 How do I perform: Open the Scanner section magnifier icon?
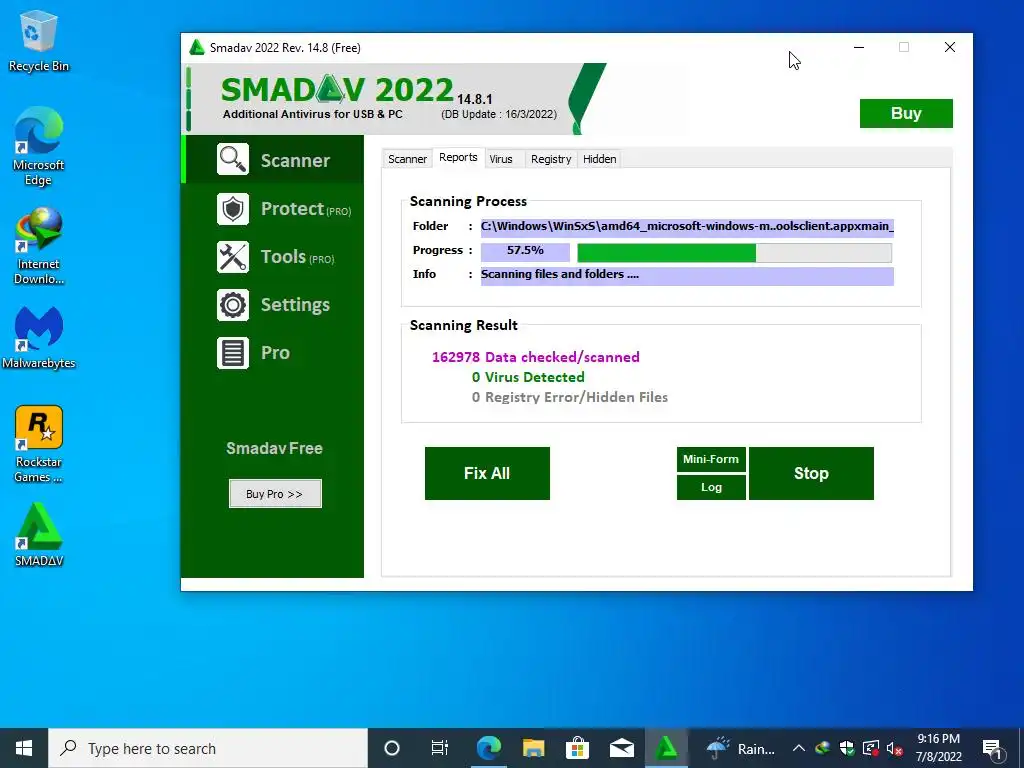pyautogui.click(x=233, y=159)
